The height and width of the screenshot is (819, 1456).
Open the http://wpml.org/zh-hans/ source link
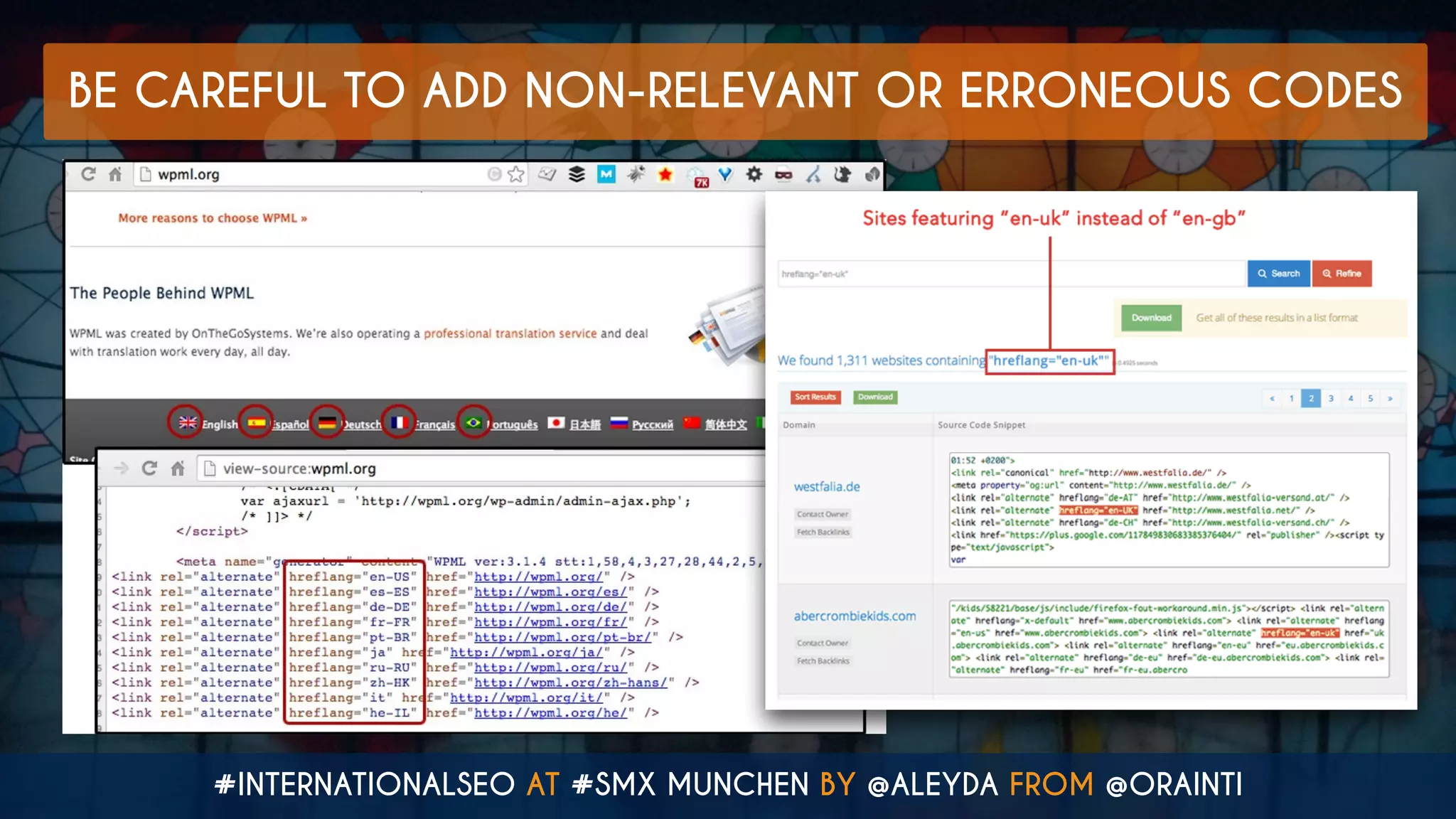[x=571, y=682]
